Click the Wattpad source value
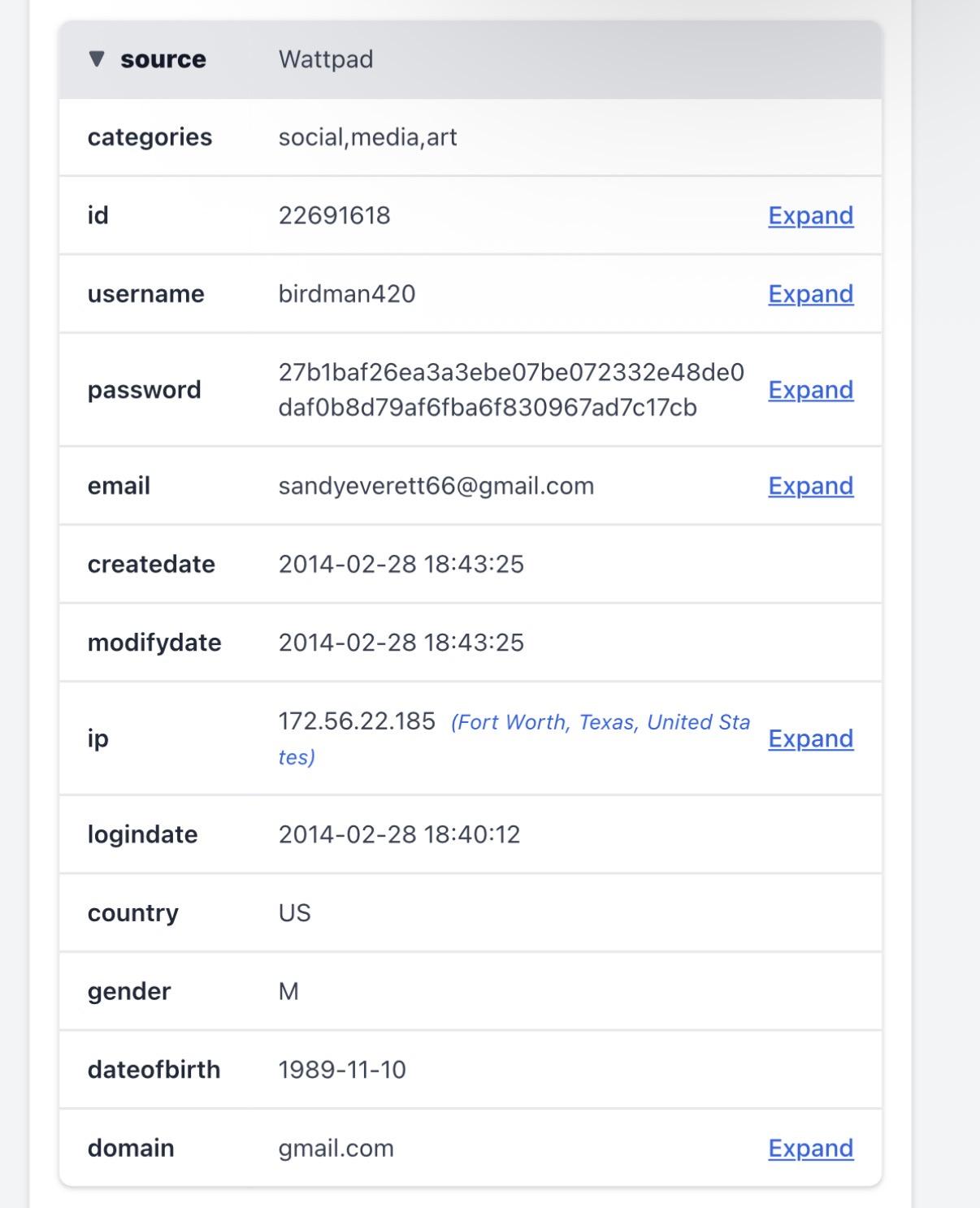Image resolution: width=980 pixels, height=1208 pixels. [x=326, y=59]
